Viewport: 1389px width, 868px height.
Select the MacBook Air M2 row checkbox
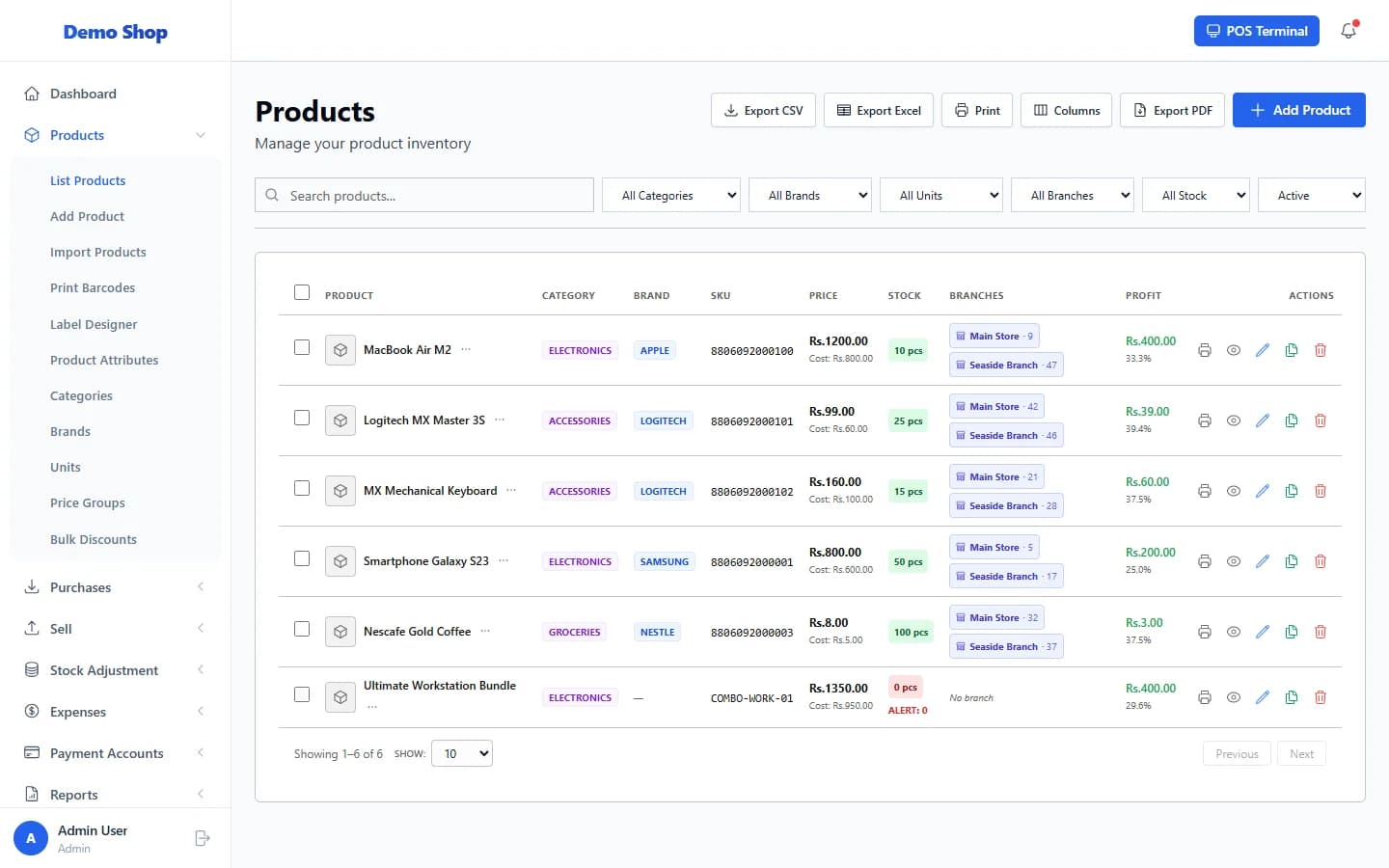(302, 347)
